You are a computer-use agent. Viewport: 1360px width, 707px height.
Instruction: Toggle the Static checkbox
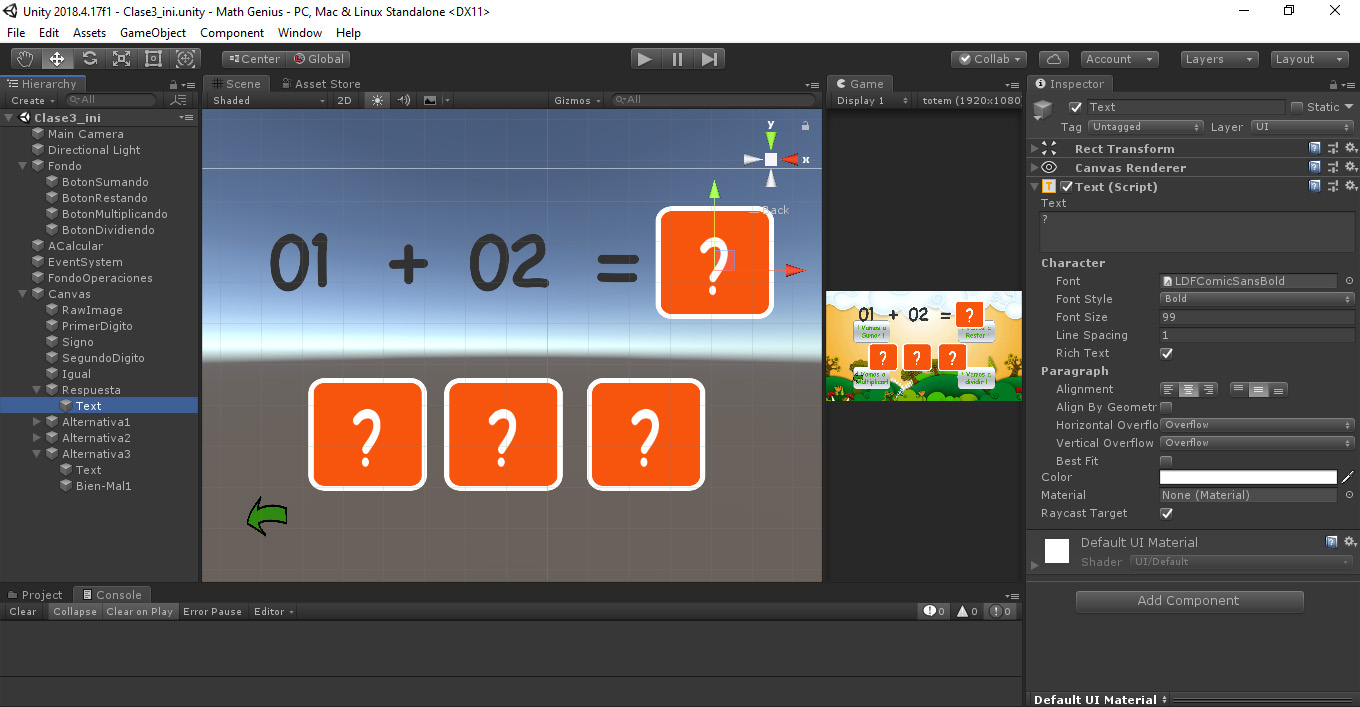[x=1297, y=107]
